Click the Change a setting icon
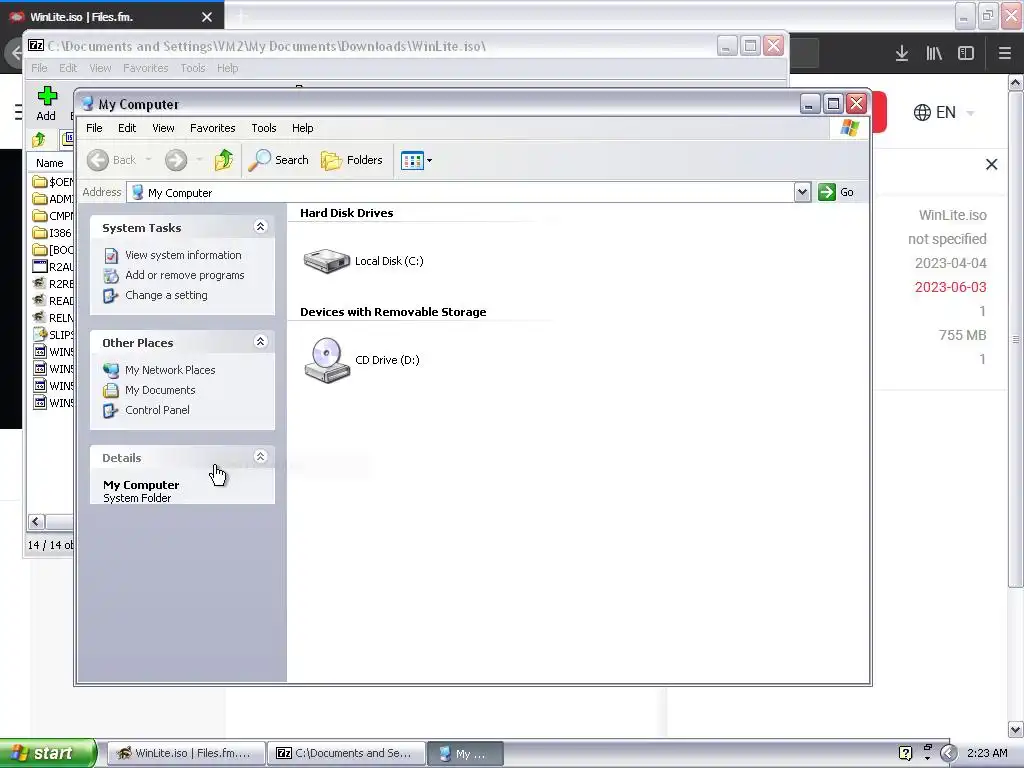This screenshot has width=1024, height=768. (111, 296)
